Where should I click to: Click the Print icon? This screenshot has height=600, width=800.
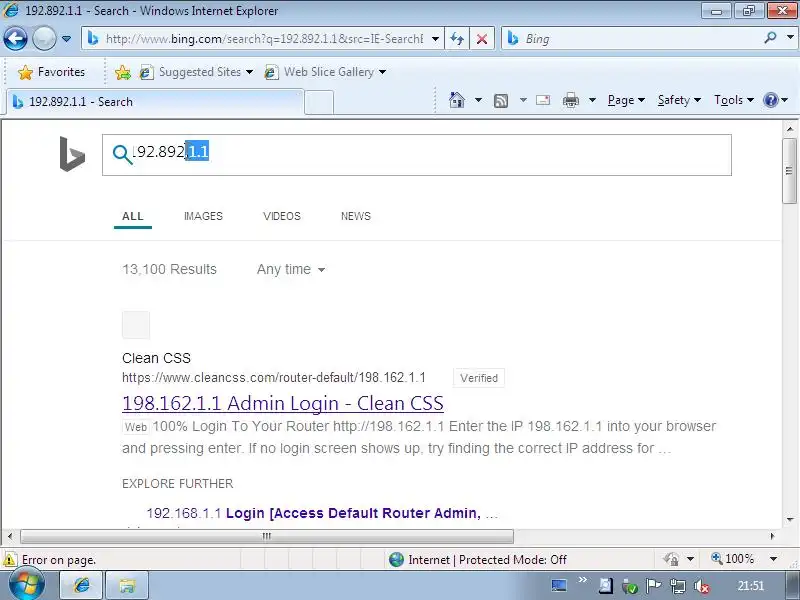pos(570,101)
